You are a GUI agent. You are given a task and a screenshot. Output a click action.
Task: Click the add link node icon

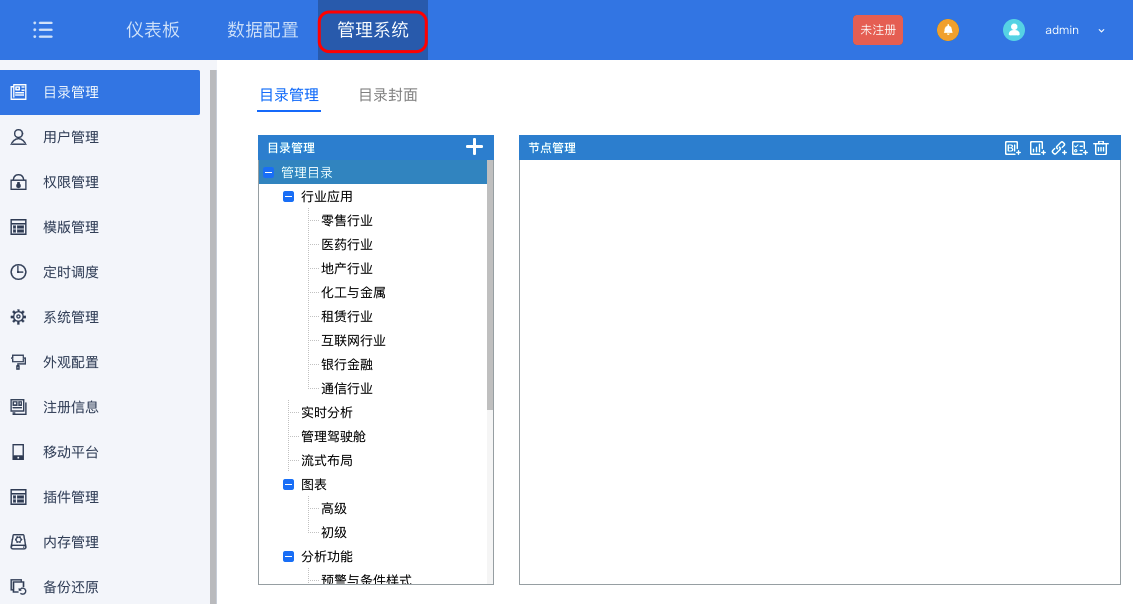[x=1059, y=148]
